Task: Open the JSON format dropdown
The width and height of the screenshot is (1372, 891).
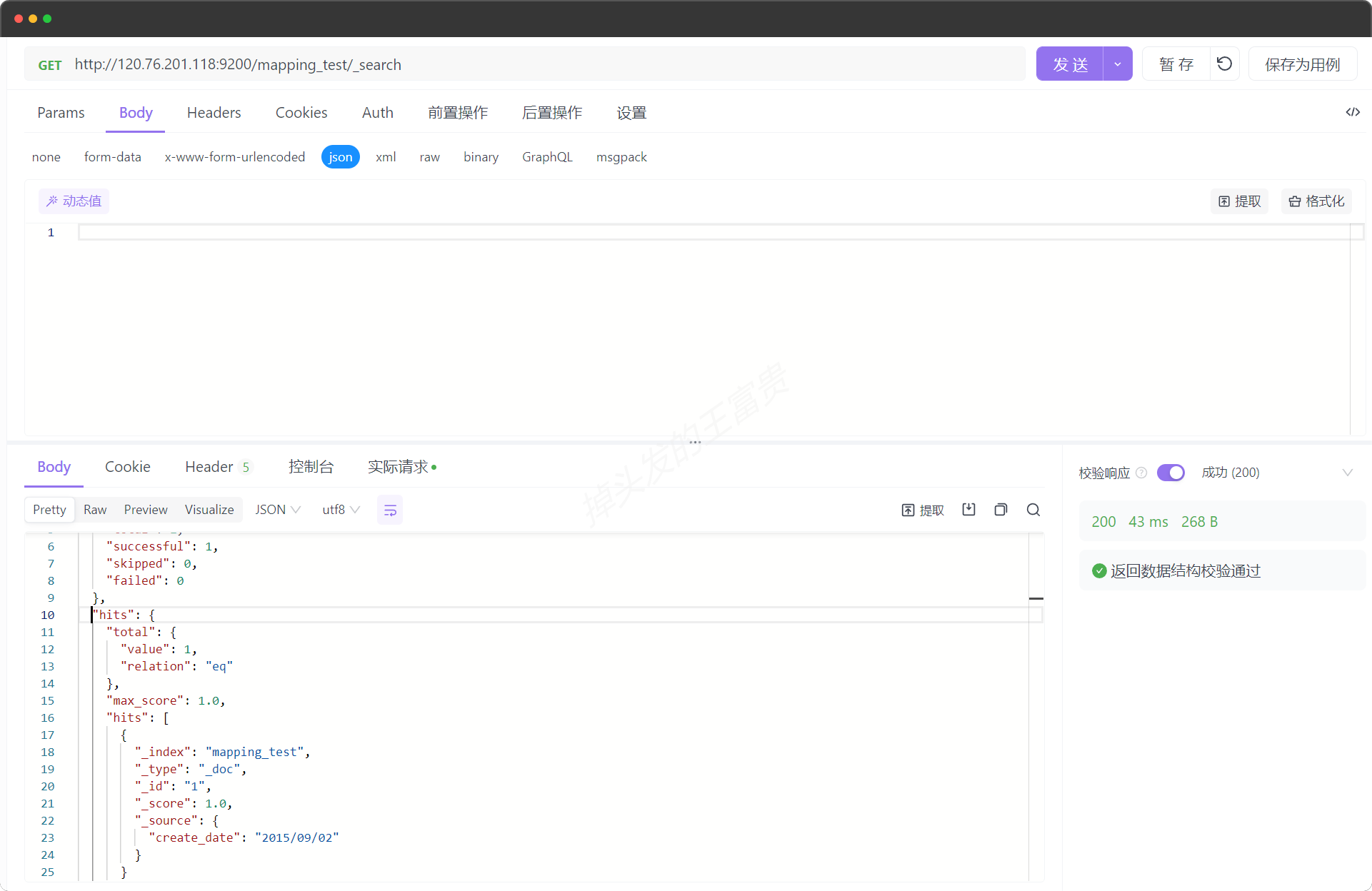Action: point(278,510)
